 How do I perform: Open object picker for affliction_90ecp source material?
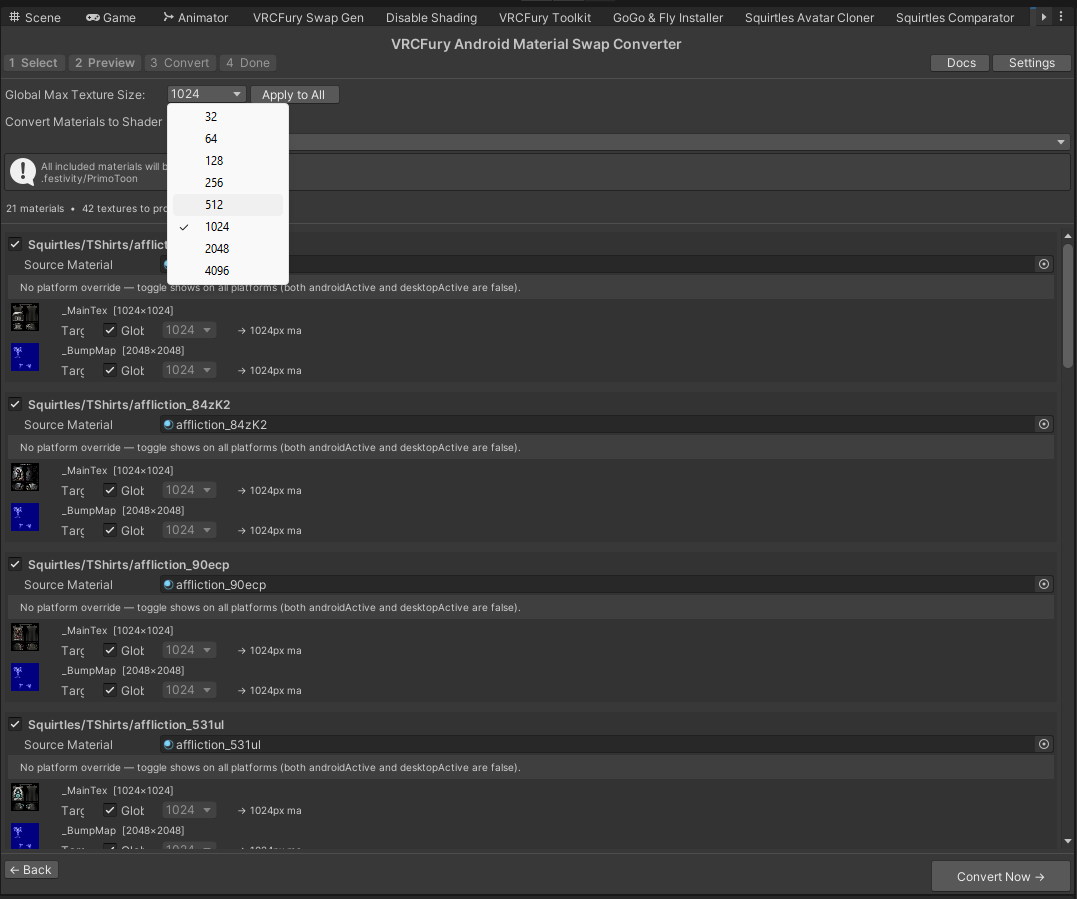click(1043, 584)
